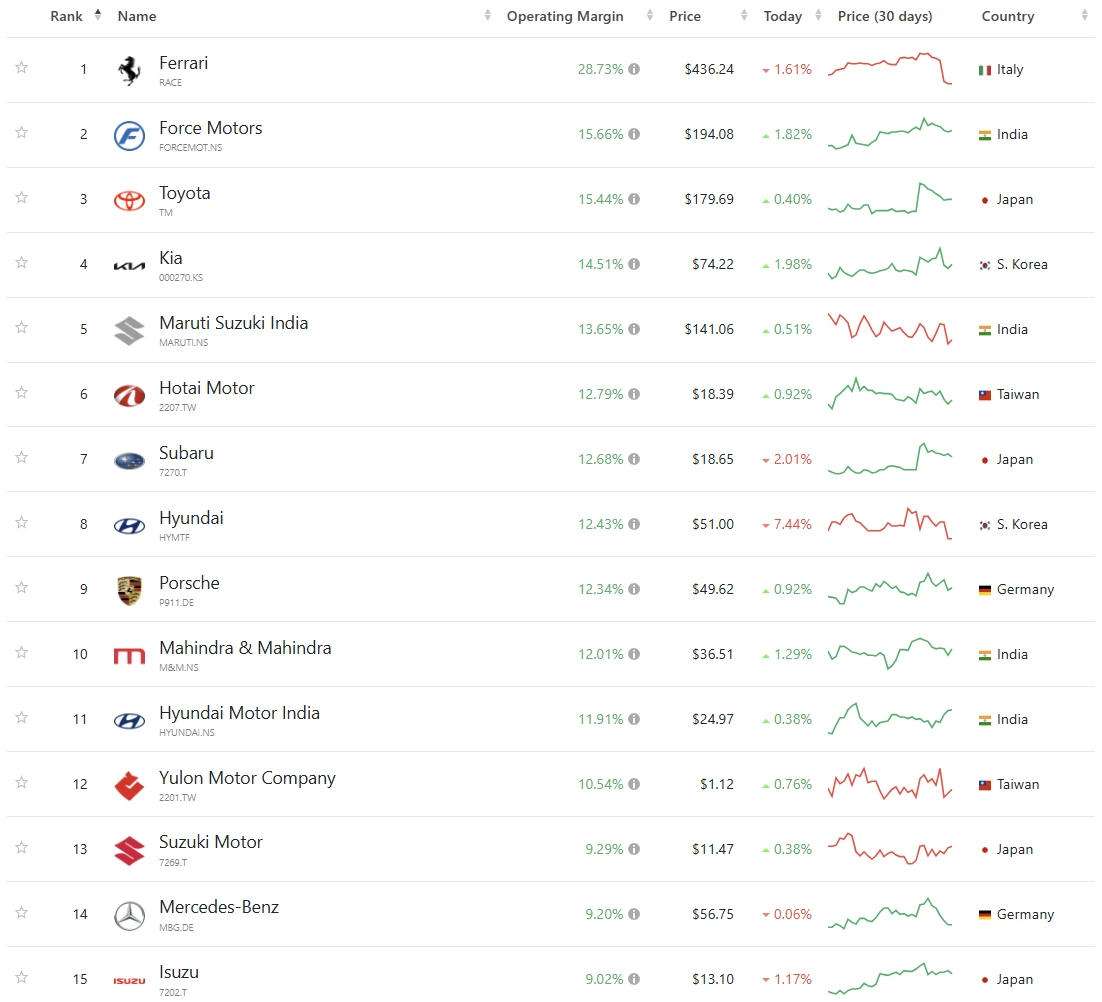Click the Yulon price $1.12
Viewport: 1102px width, 1002px height.
point(716,784)
